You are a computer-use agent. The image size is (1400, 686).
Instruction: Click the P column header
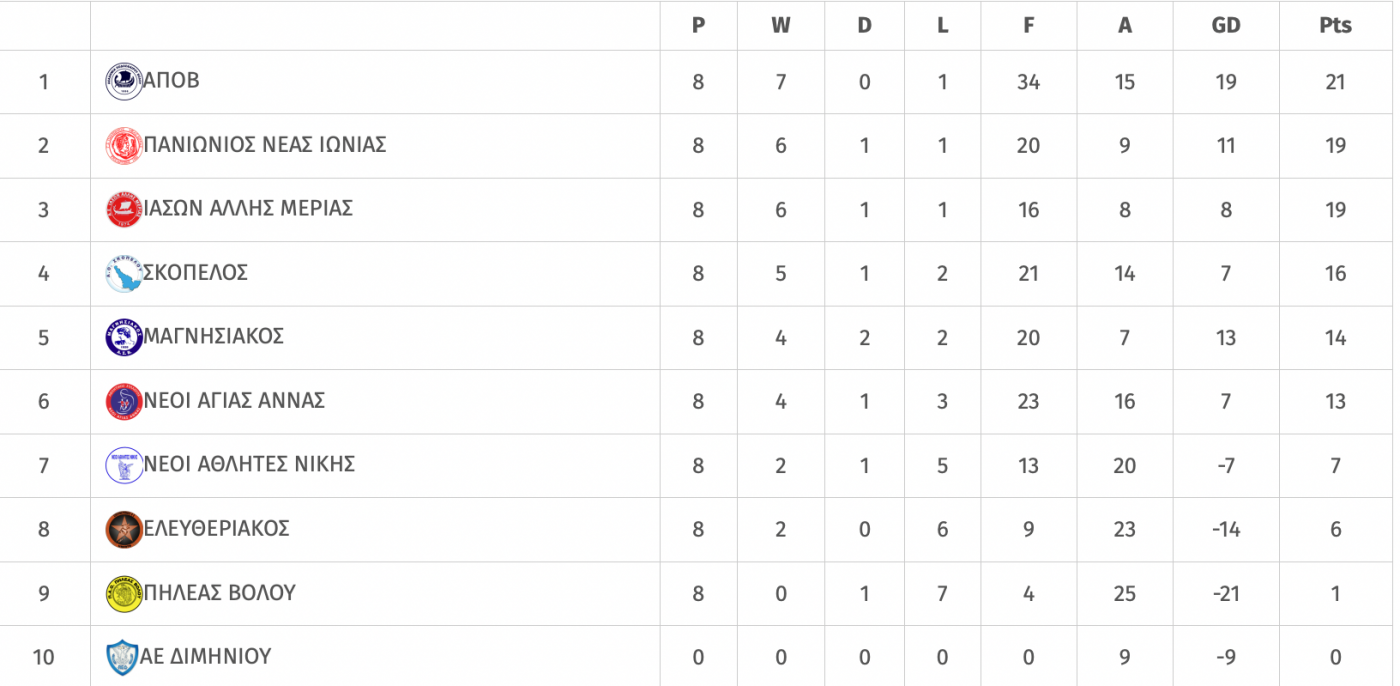point(698,26)
